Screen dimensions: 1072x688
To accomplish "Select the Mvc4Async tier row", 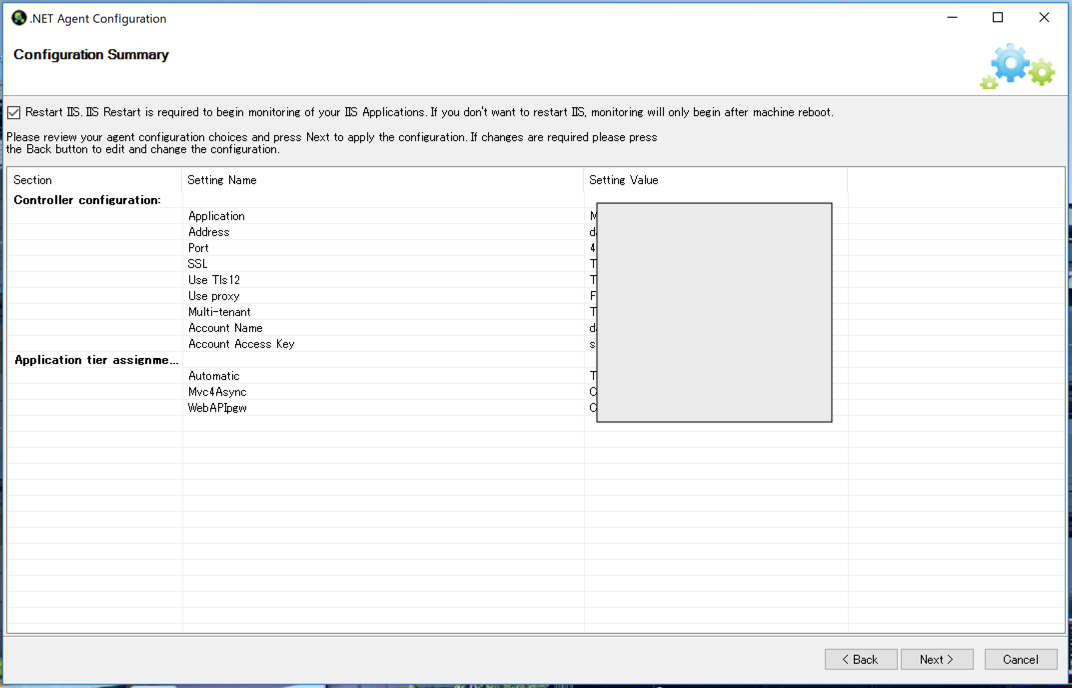I will pyautogui.click(x=217, y=392).
